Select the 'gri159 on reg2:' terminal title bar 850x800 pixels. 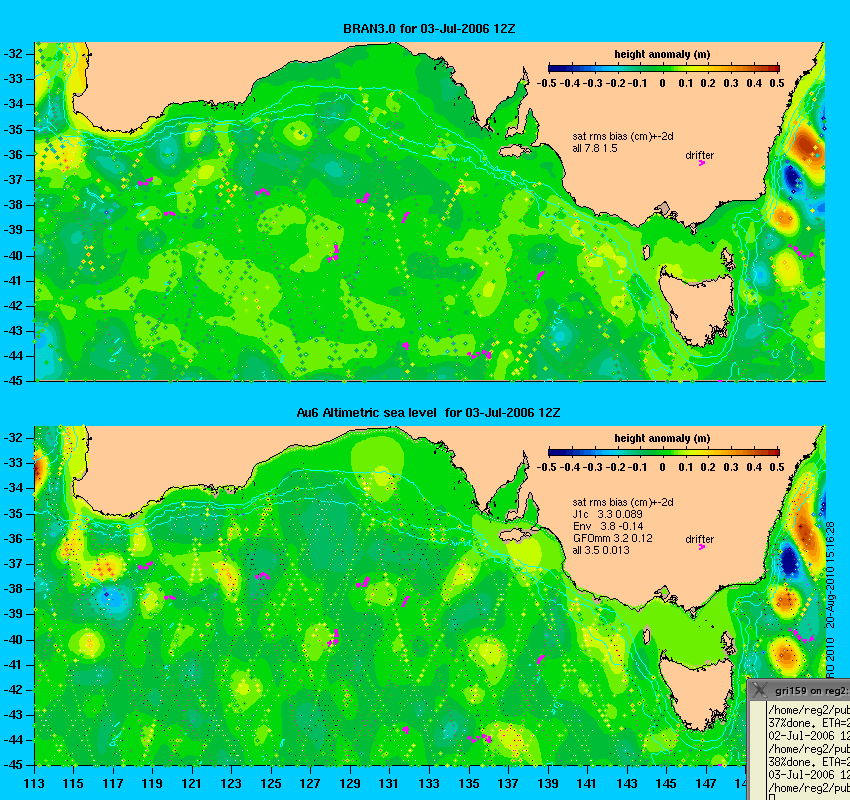[x=799, y=691]
